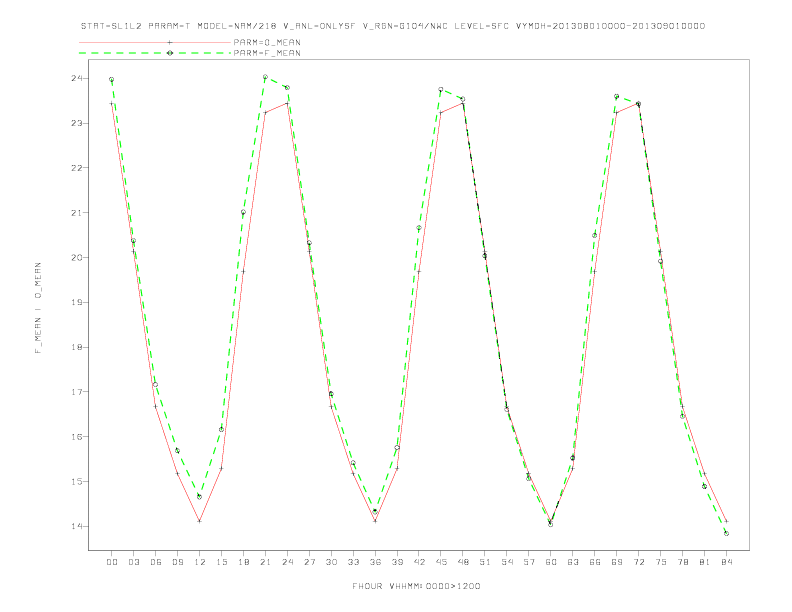Click x-axis forecast hour label 33
792x612 pixels.
[354, 562]
